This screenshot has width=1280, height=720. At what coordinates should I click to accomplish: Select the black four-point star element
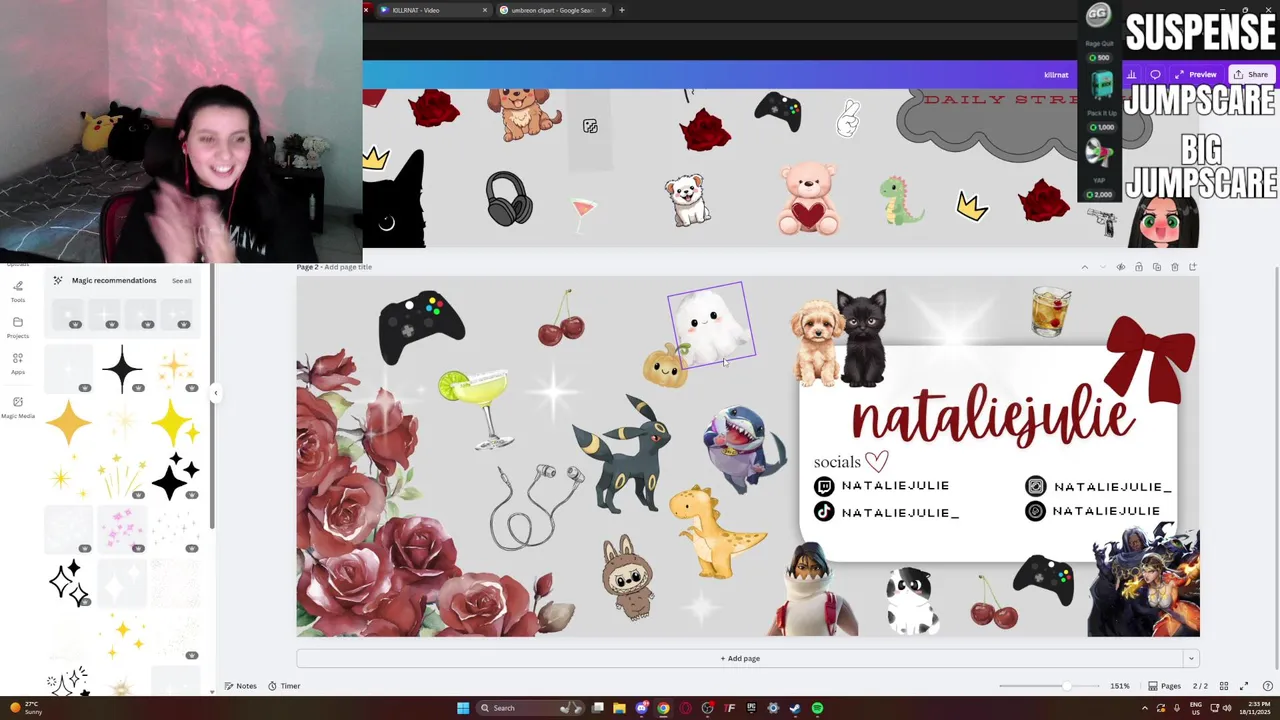(122, 368)
